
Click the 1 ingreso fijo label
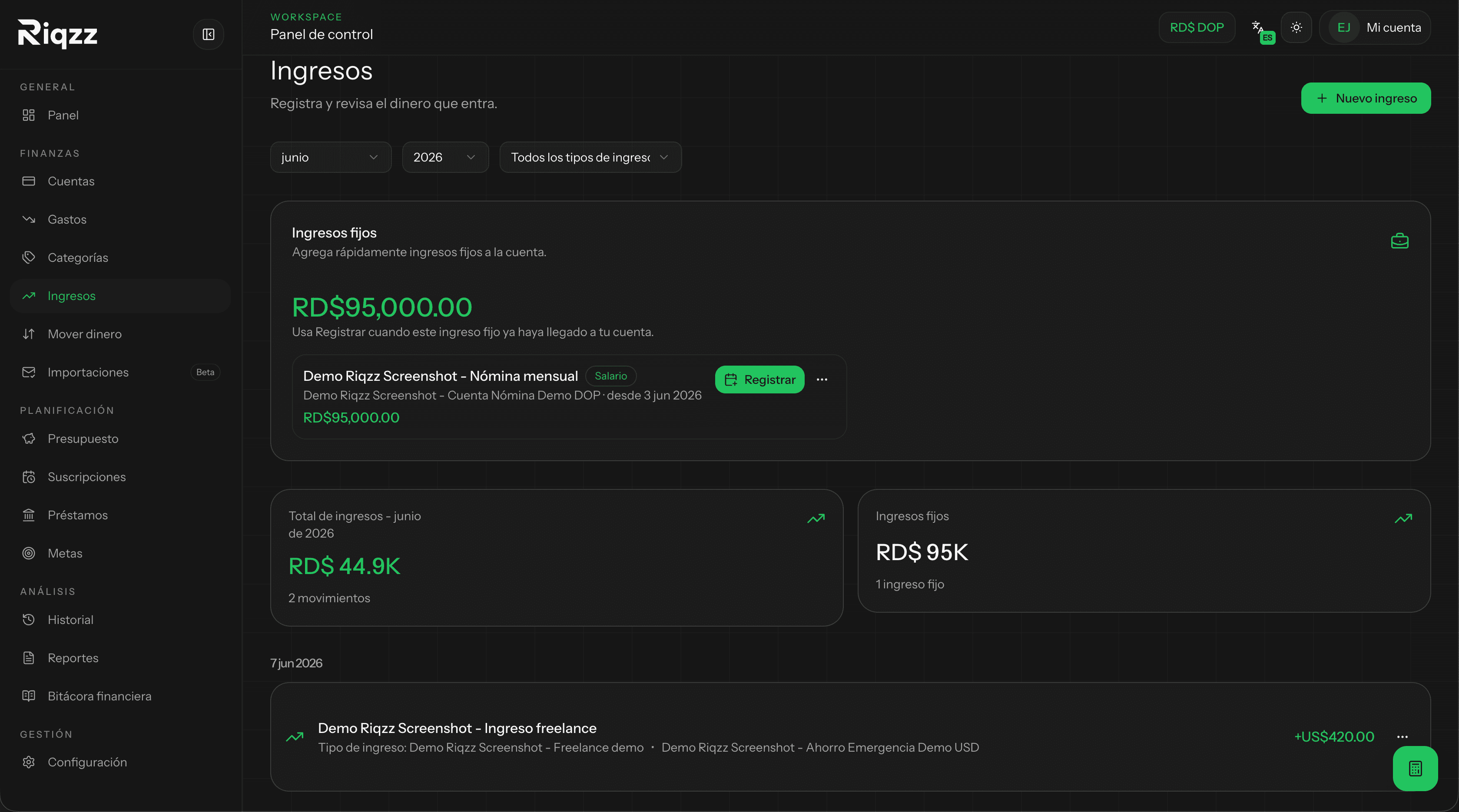tap(910, 584)
